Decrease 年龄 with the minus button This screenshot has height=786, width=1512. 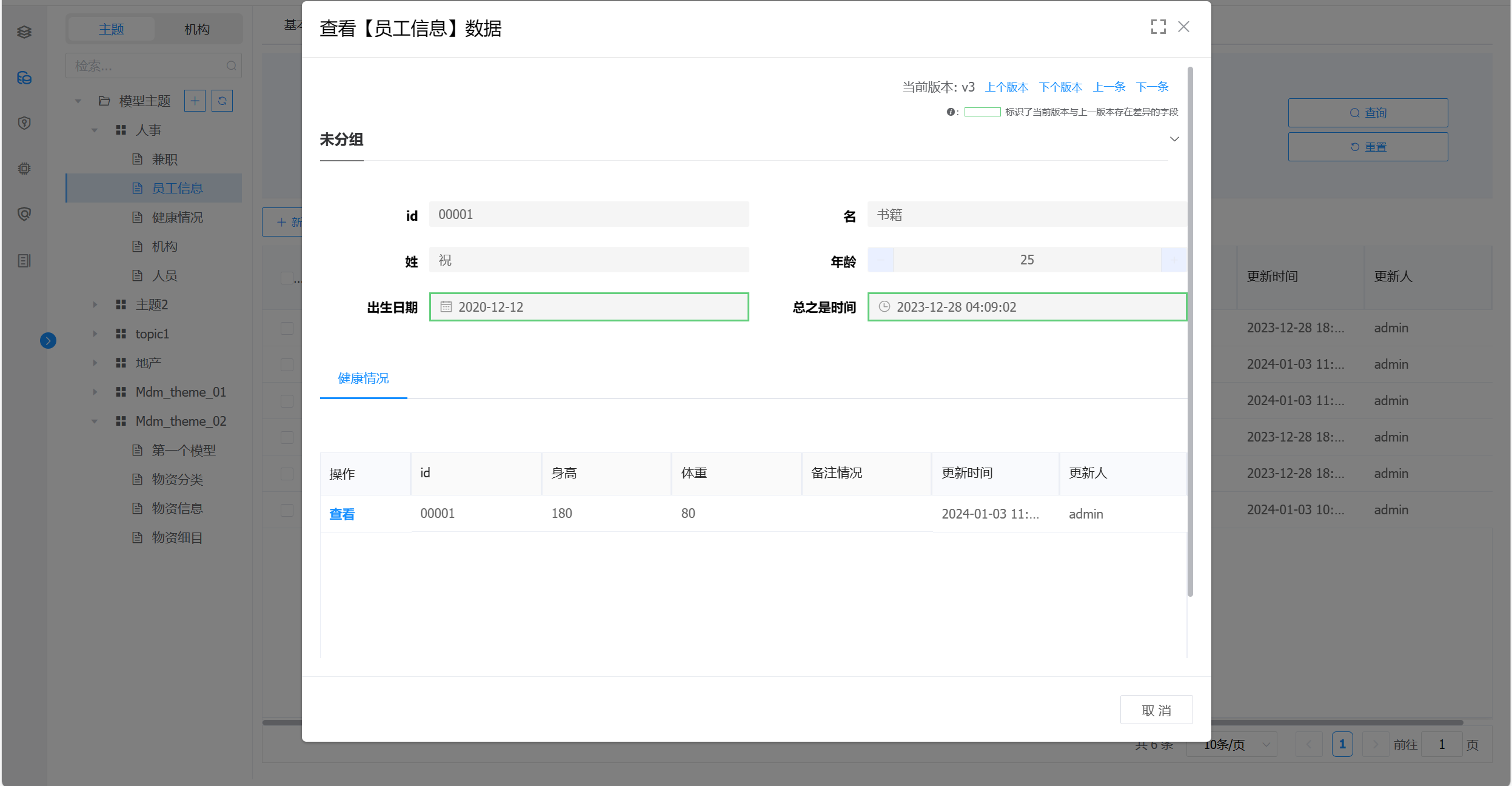pos(881,260)
